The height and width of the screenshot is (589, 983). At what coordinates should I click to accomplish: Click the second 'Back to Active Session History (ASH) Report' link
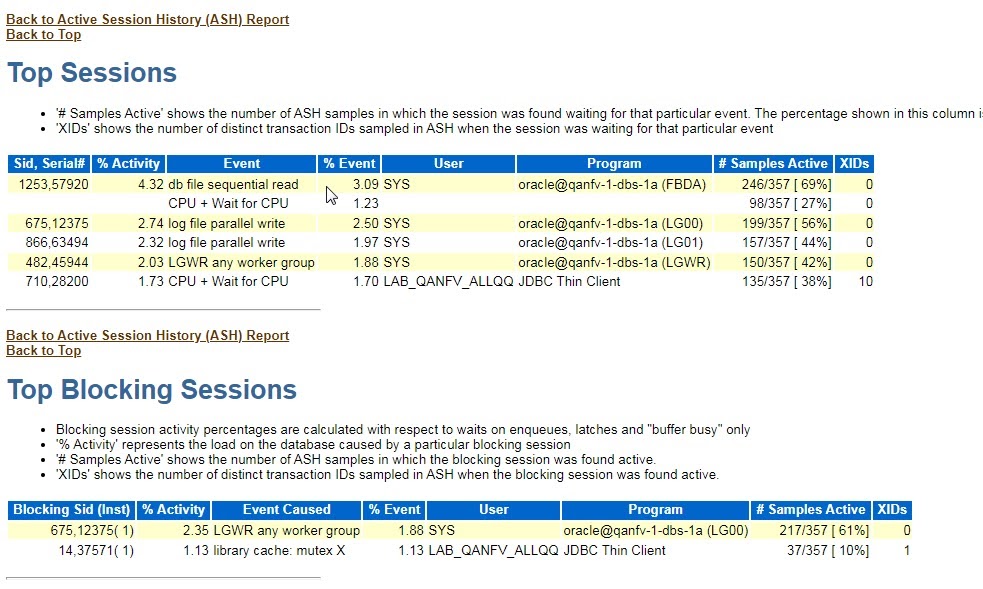147,335
